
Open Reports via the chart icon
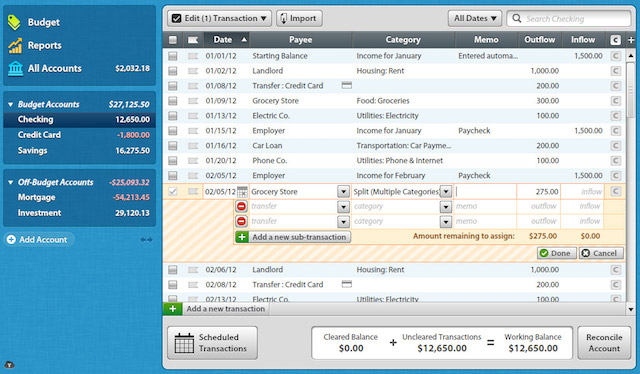(x=15, y=45)
